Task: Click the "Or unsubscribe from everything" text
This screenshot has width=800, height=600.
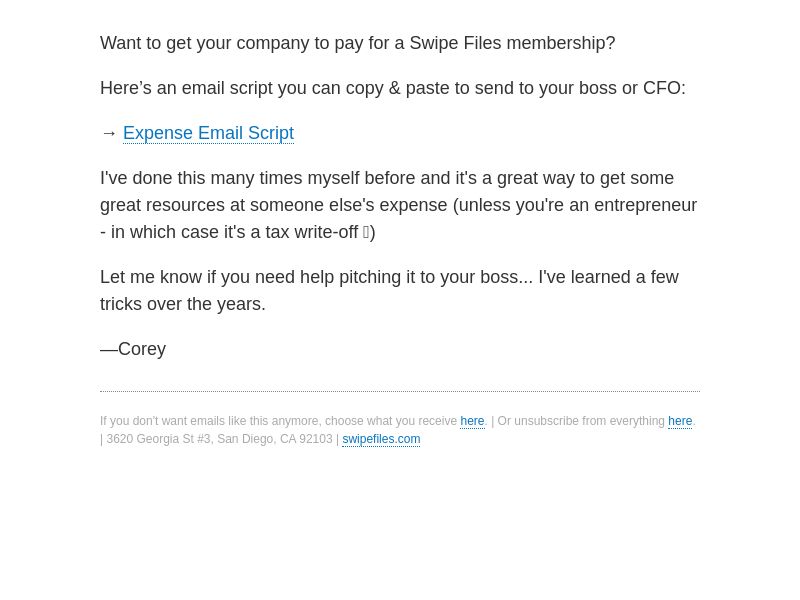Action: (581, 421)
